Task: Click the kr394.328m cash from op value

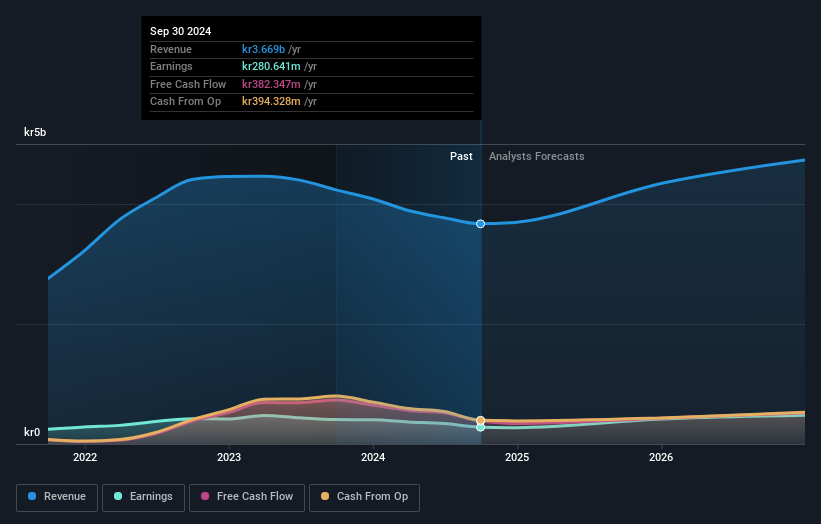Action: pos(271,102)
